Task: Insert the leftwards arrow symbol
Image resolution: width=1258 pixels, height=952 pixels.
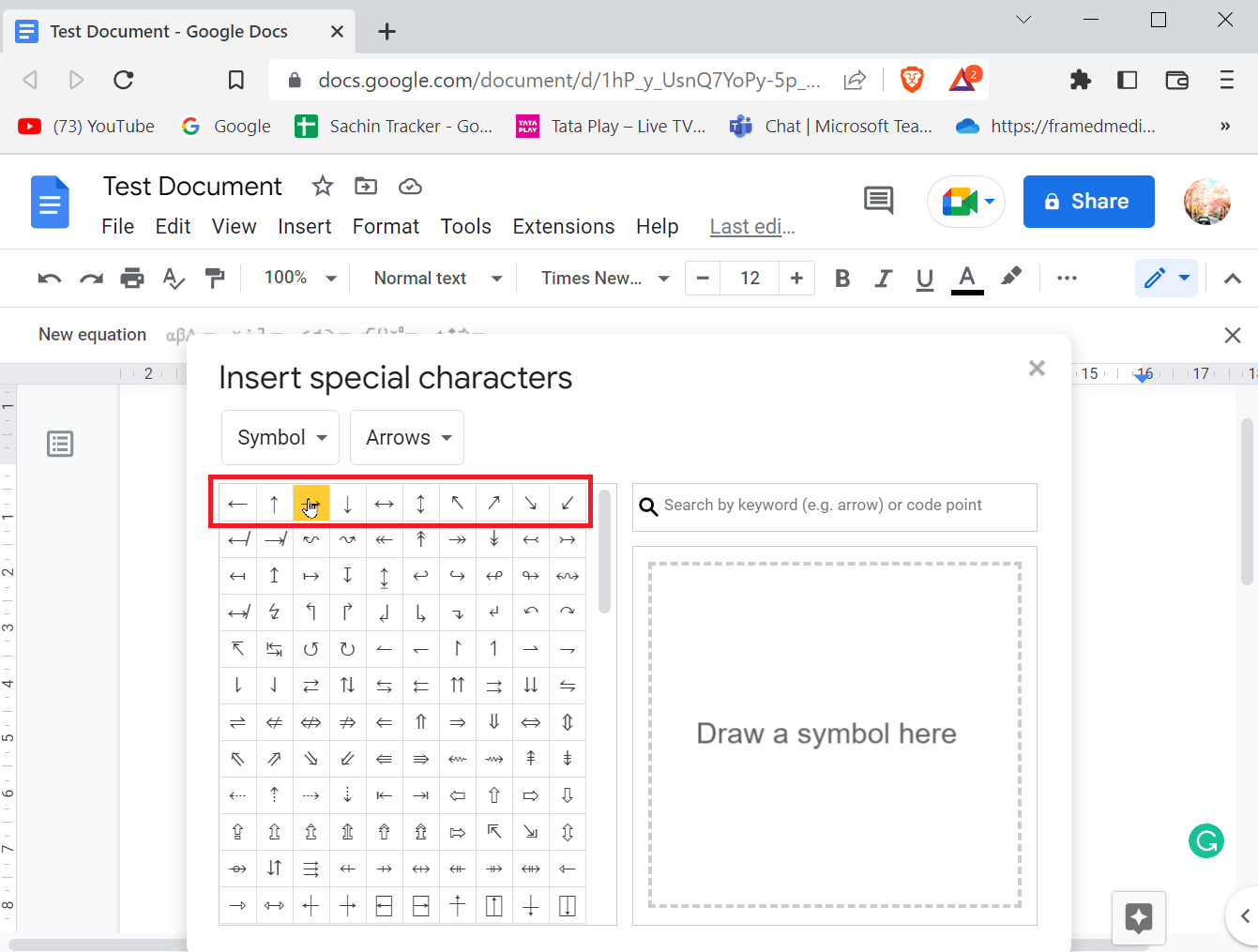Action: [237, 504]
